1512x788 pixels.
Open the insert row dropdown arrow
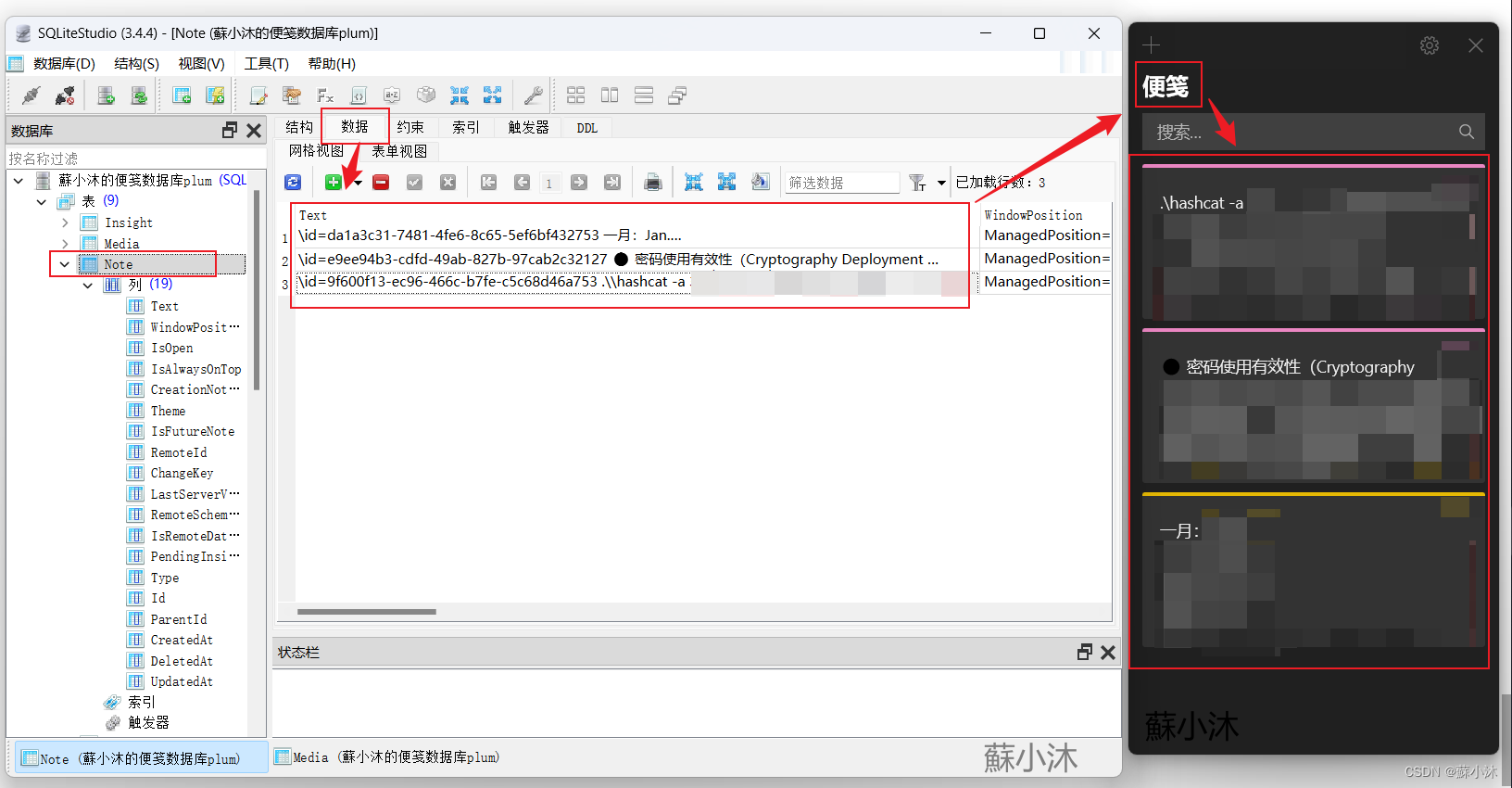[x=358, y=183]
